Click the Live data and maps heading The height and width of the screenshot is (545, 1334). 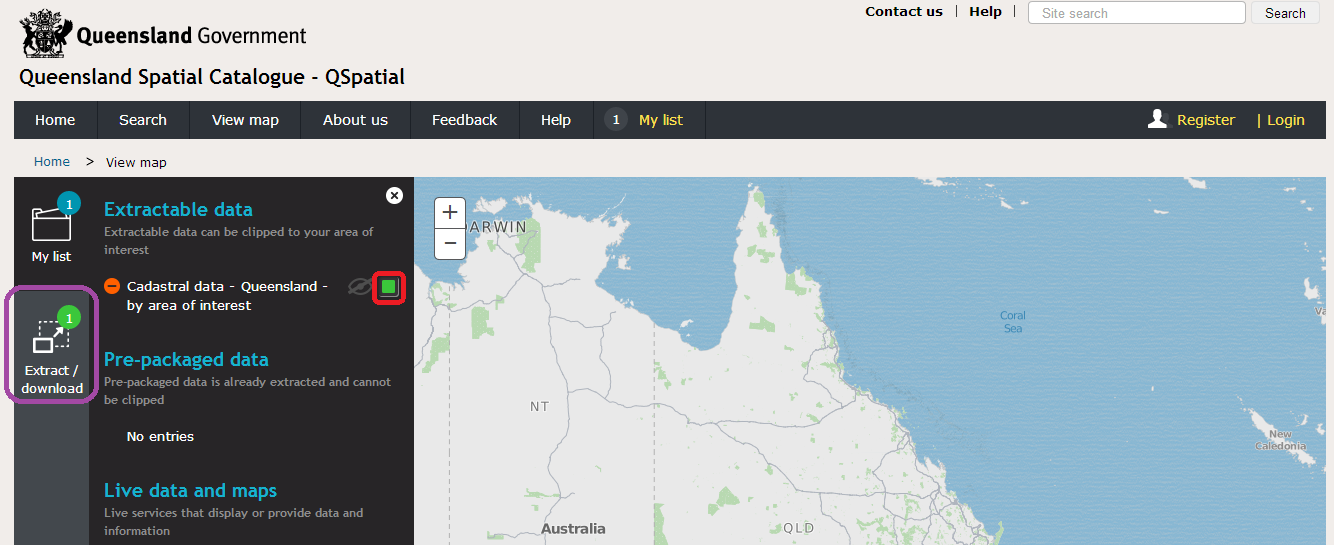(190, 491)
